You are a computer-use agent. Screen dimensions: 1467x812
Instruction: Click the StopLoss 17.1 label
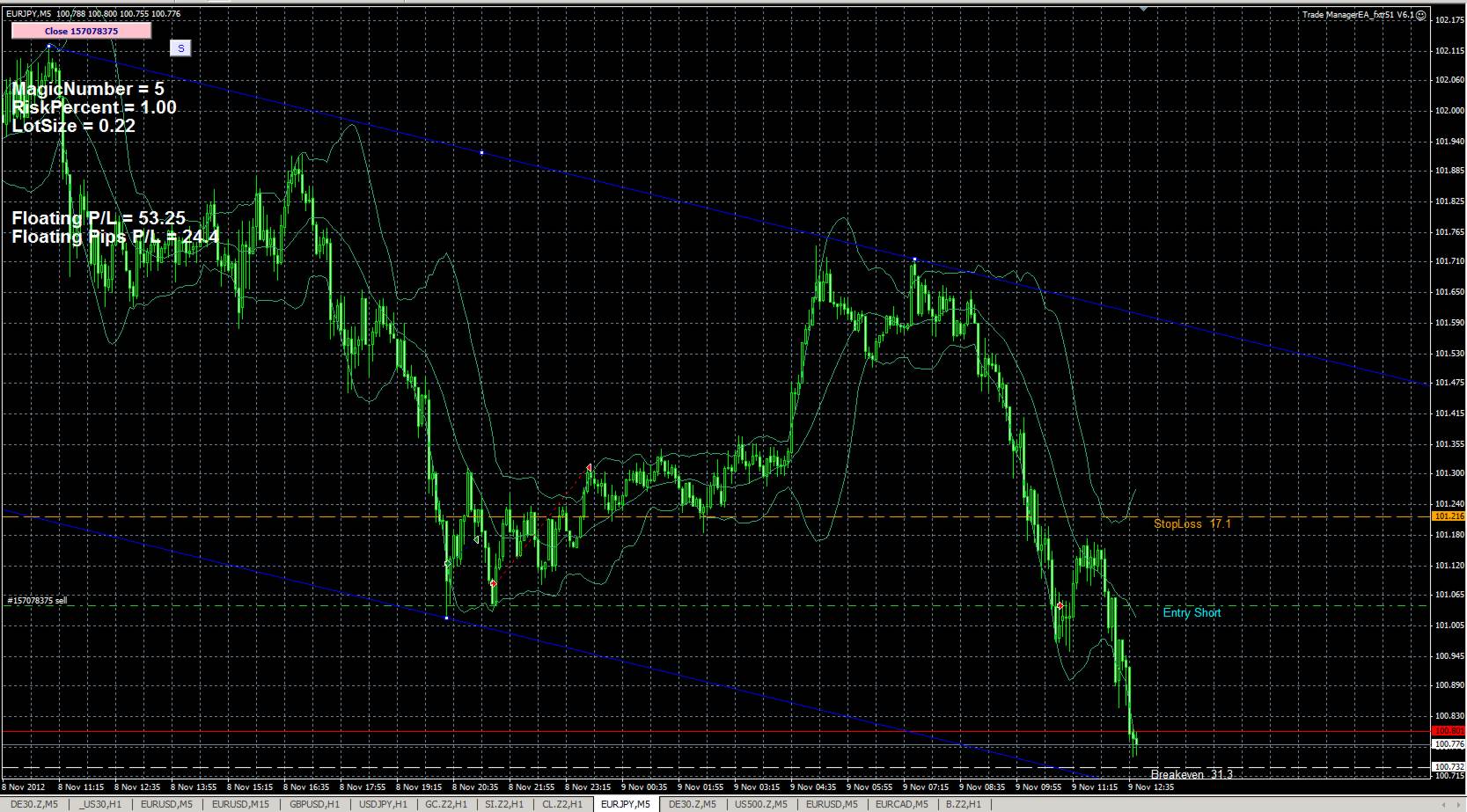click(x=1192, y=523)
